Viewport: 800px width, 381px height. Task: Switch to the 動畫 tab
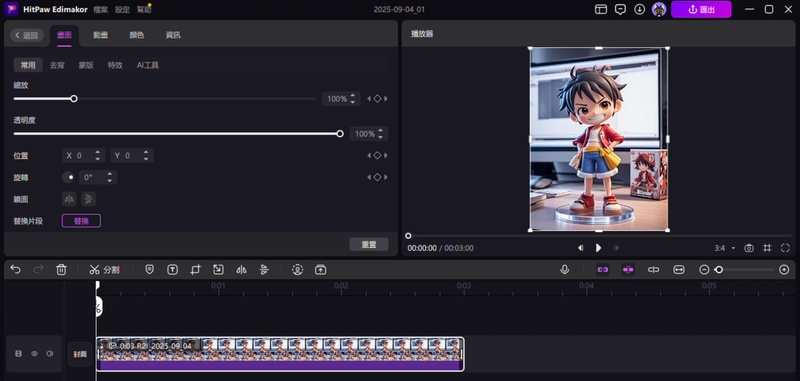pyautogui.click(x=101, y=35)
